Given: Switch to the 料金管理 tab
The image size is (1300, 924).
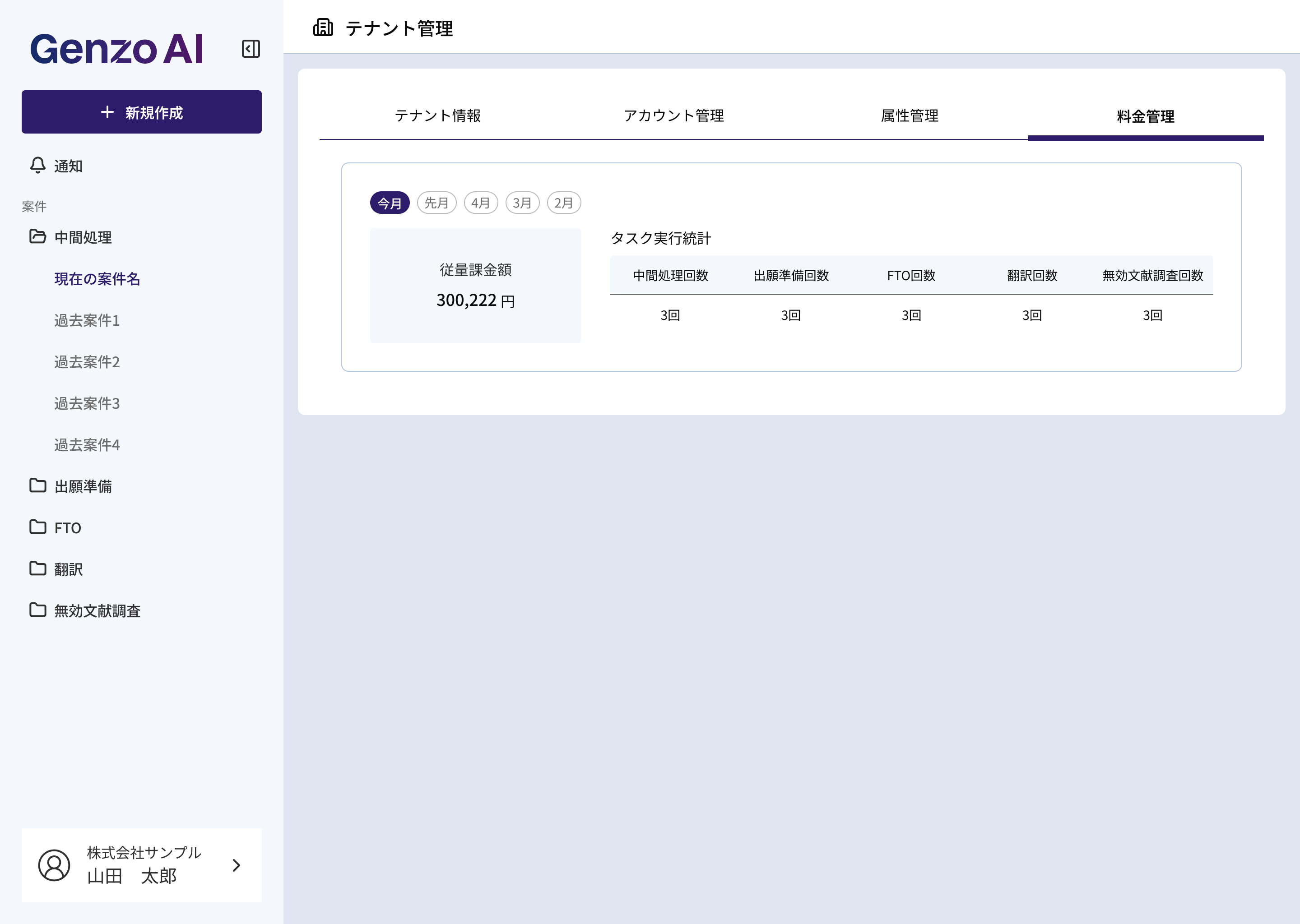Looking at the screenshot, I should pyautogui.click(x=1146, y=116).
